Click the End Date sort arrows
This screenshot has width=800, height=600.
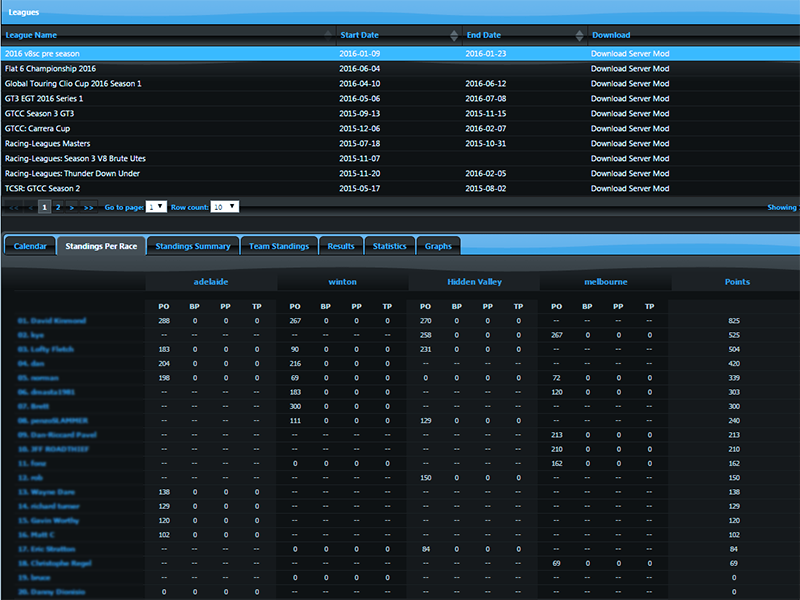click(x=579, y=35)
